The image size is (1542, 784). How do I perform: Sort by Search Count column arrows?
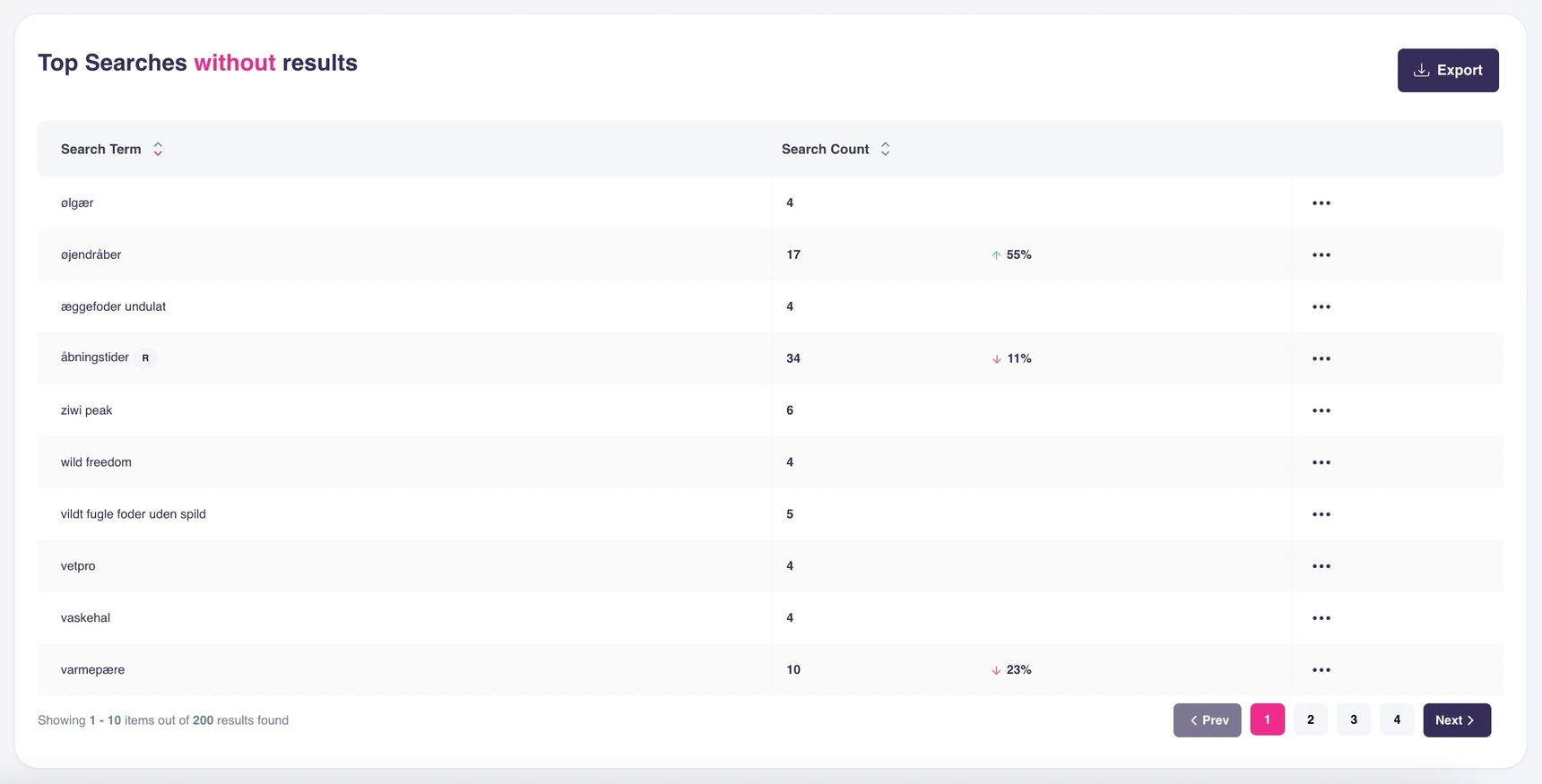tap(885, 150)
